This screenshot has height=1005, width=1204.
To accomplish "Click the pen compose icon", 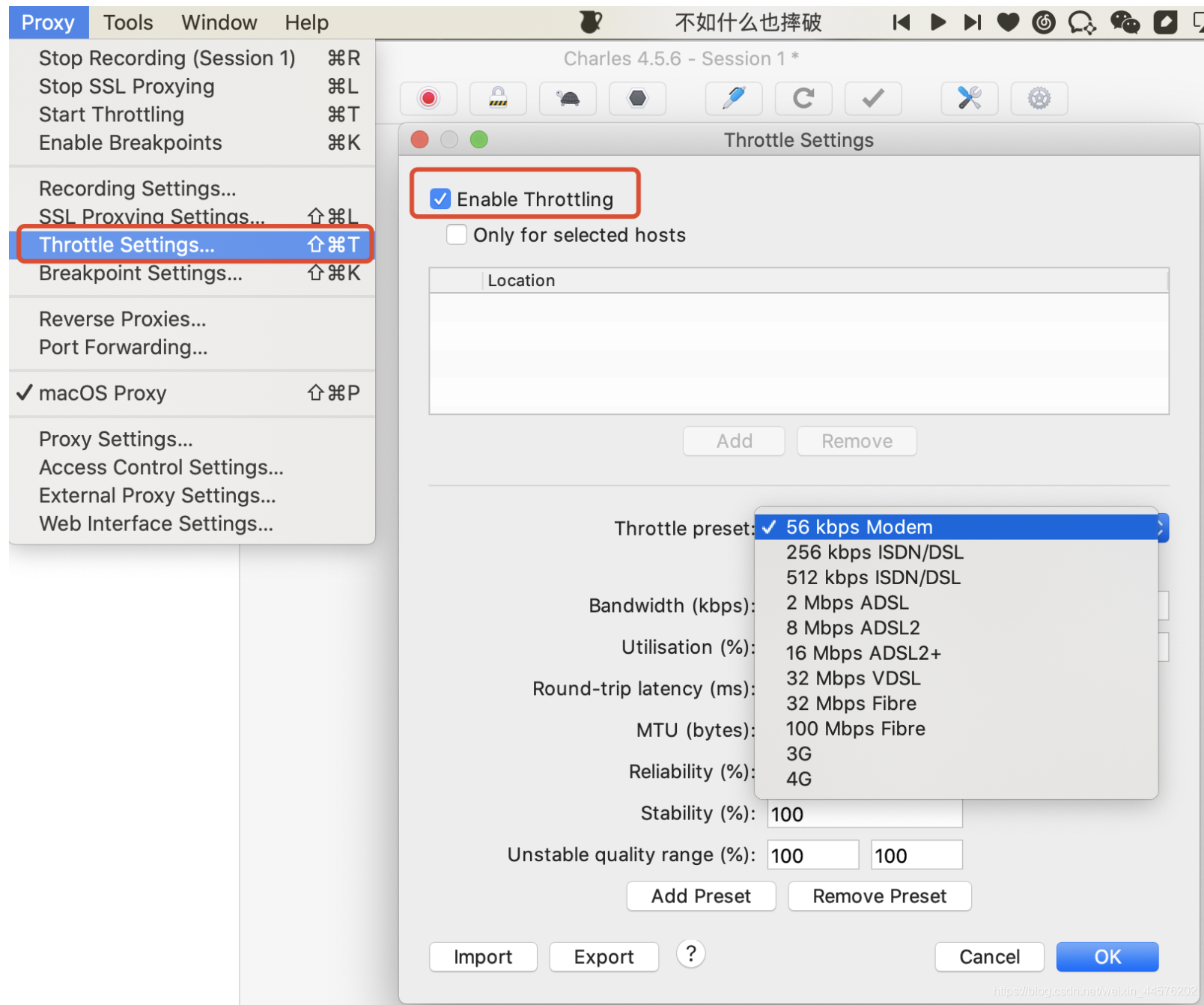I will [x=734, y=98].
